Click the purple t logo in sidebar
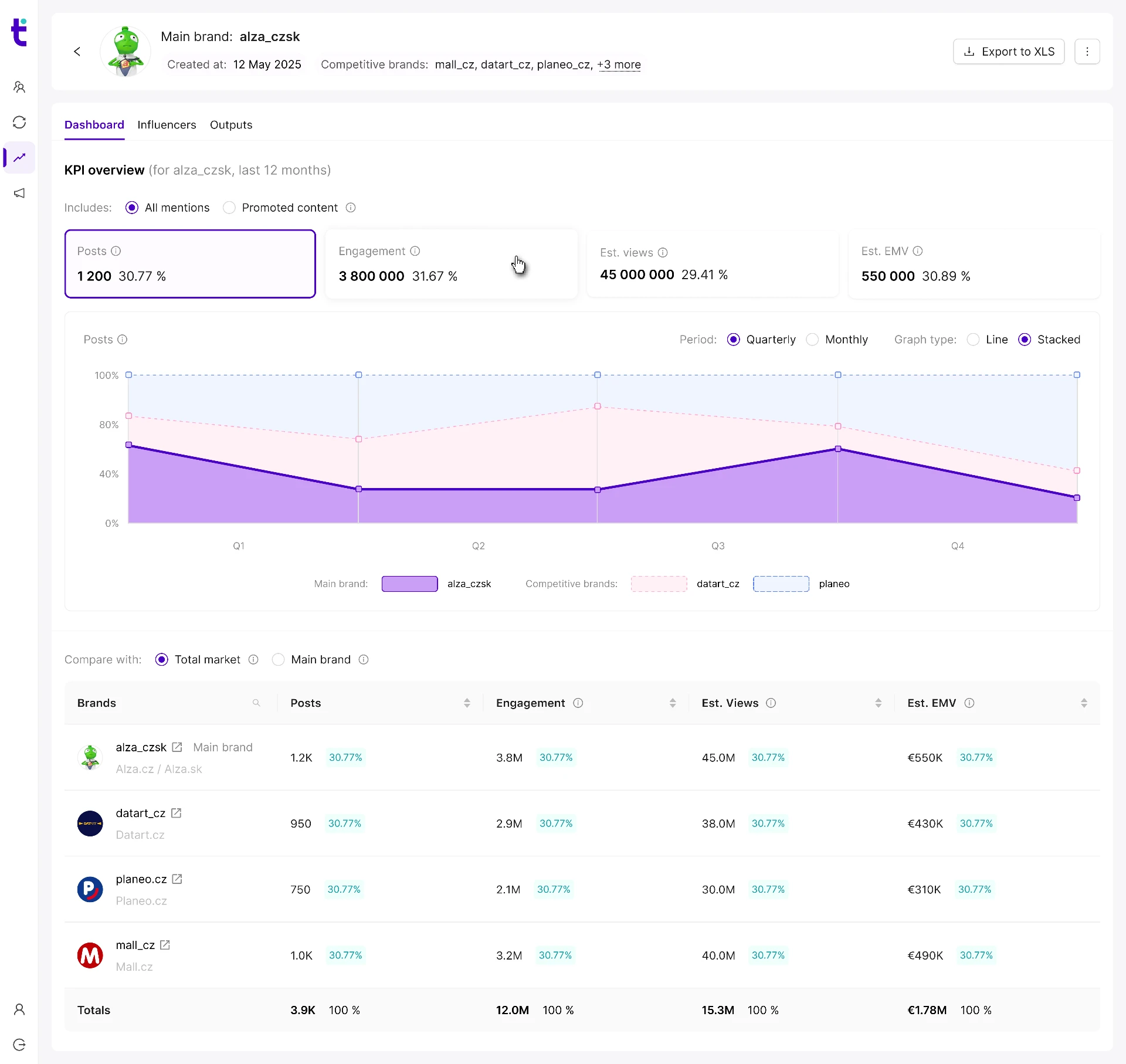The image size is (1126, 1064). [x=19, y=32]
